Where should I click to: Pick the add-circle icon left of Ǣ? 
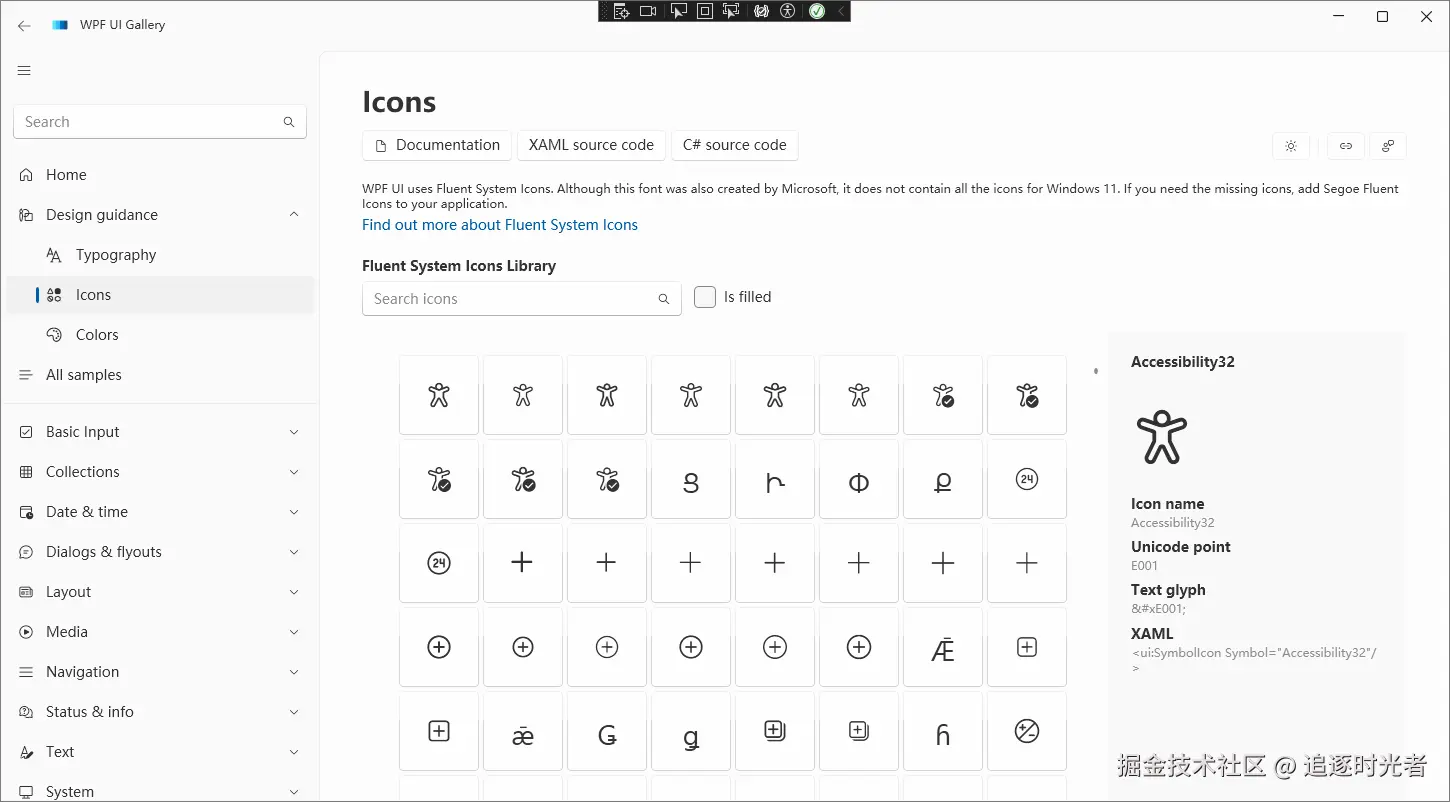pyautogui.click(x=859, y=647)
